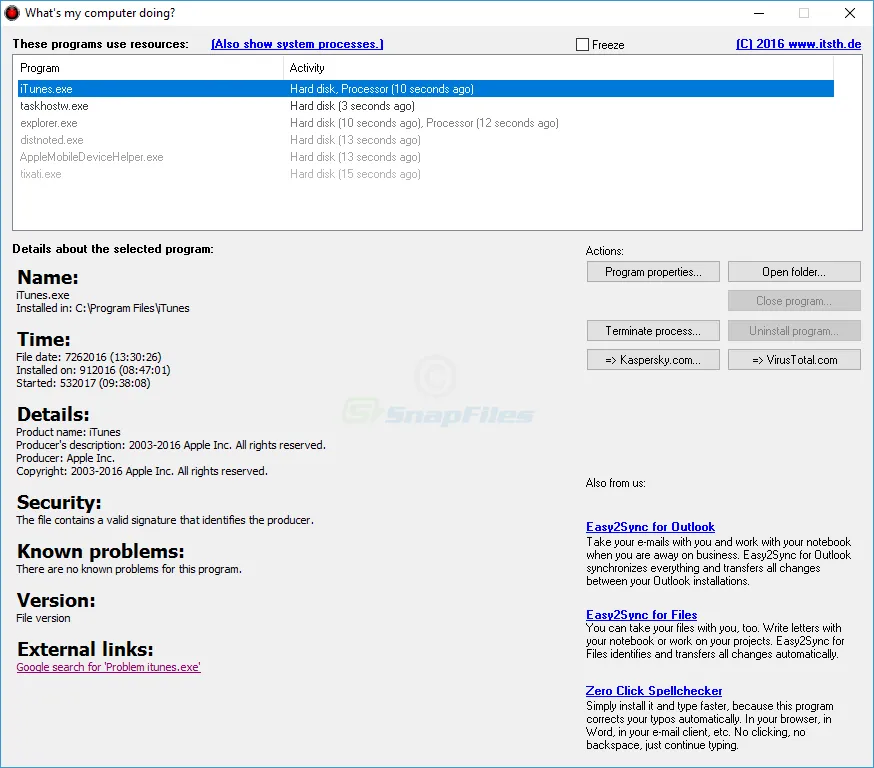The image size is (874, 768).
Task: Select the tixati.exe row
Action: (x=425, y=174)
